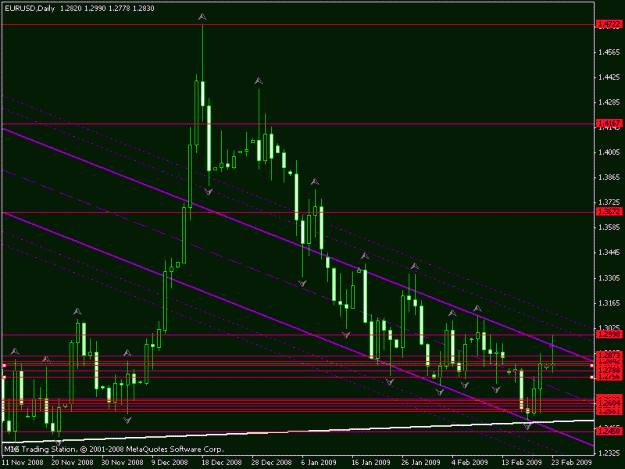The width and height of the screenshot is (625, 469).
Task: Click the 30 Nov 2008 date label
Action: click(122, 462)
